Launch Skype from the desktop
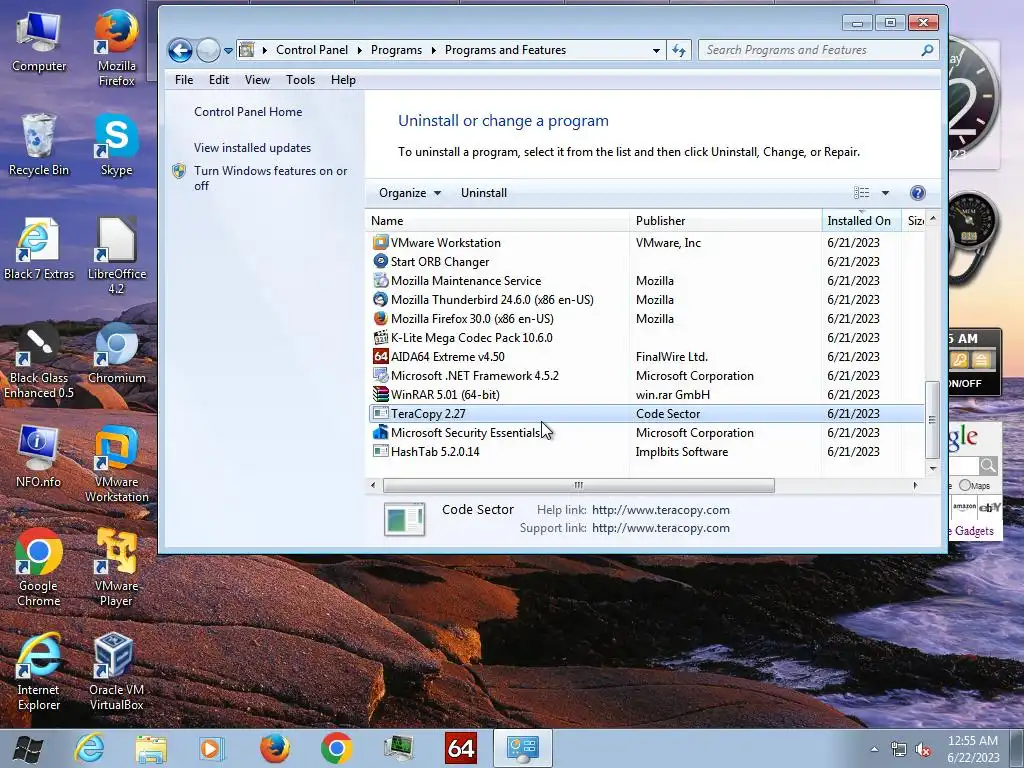Screen dimensions: 1024x768 (116, 145)
